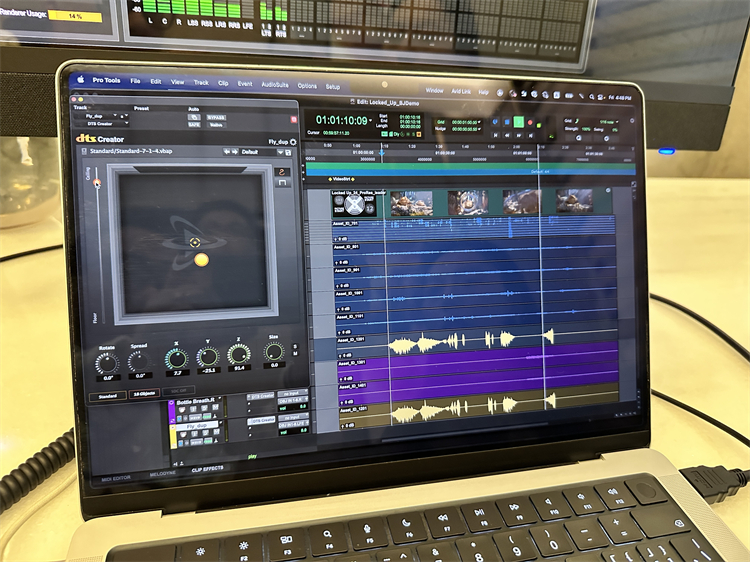
Task: Toggle the automation SAFE button
Action: pos(194,124)
